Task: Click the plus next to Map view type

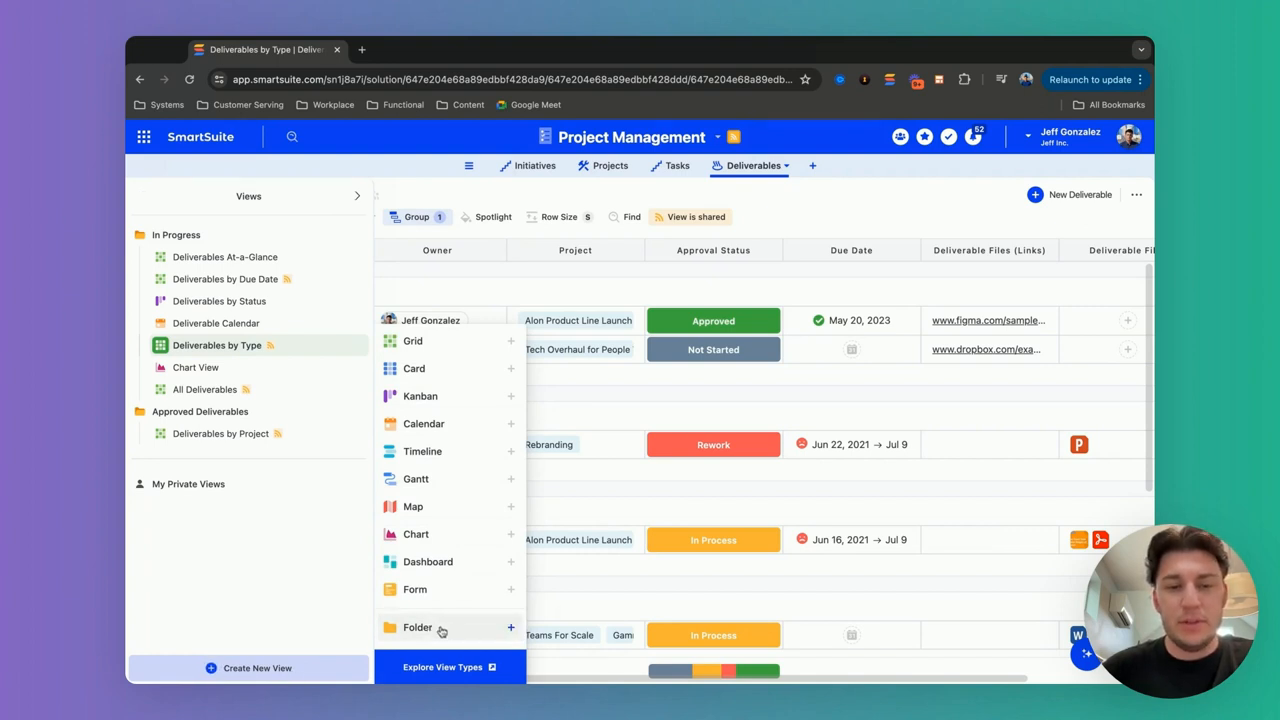Action: click(x=511, y=507)
